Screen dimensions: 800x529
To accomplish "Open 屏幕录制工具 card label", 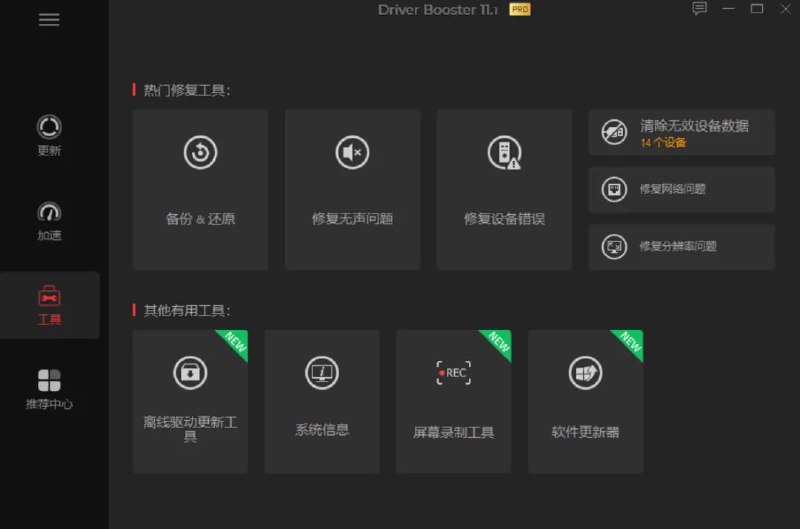I will (454, 433).
